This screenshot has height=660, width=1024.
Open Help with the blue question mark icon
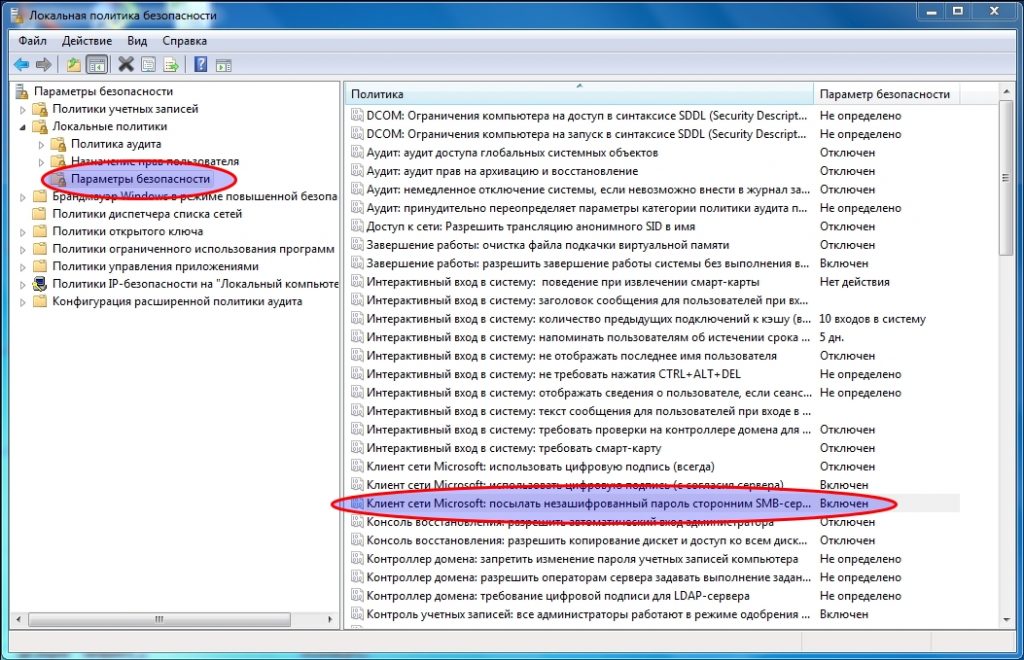pyautogui.click(x=201, y=64)
